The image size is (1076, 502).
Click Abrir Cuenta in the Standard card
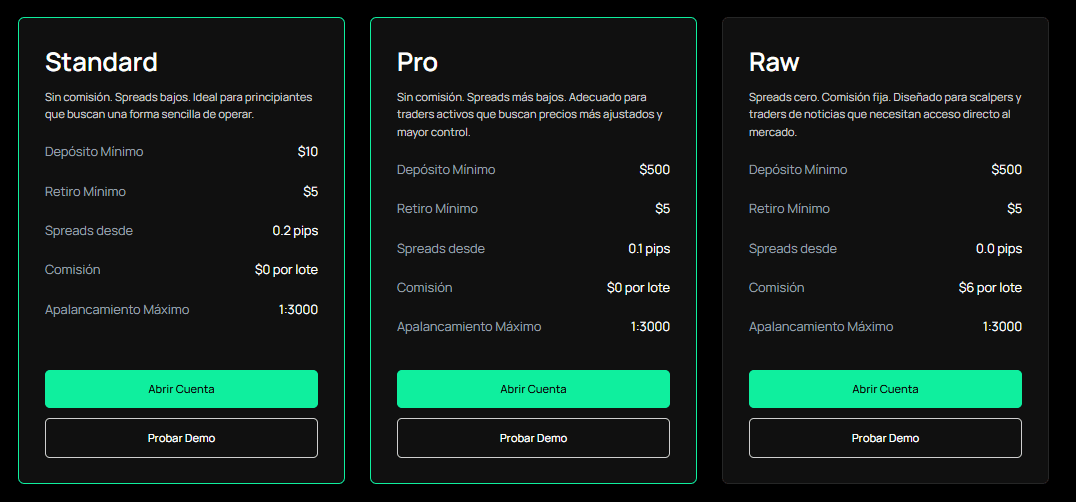181,389
